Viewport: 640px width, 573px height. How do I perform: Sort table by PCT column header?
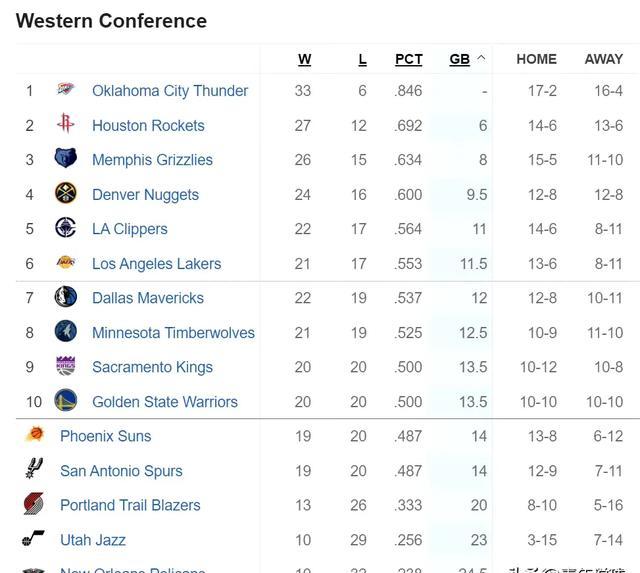click(408, 60)
